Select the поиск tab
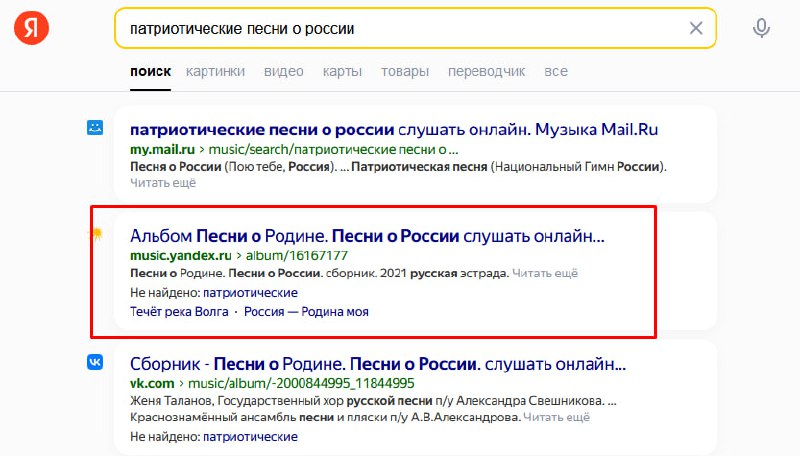800x456 pixels. [x=151, y=71]
